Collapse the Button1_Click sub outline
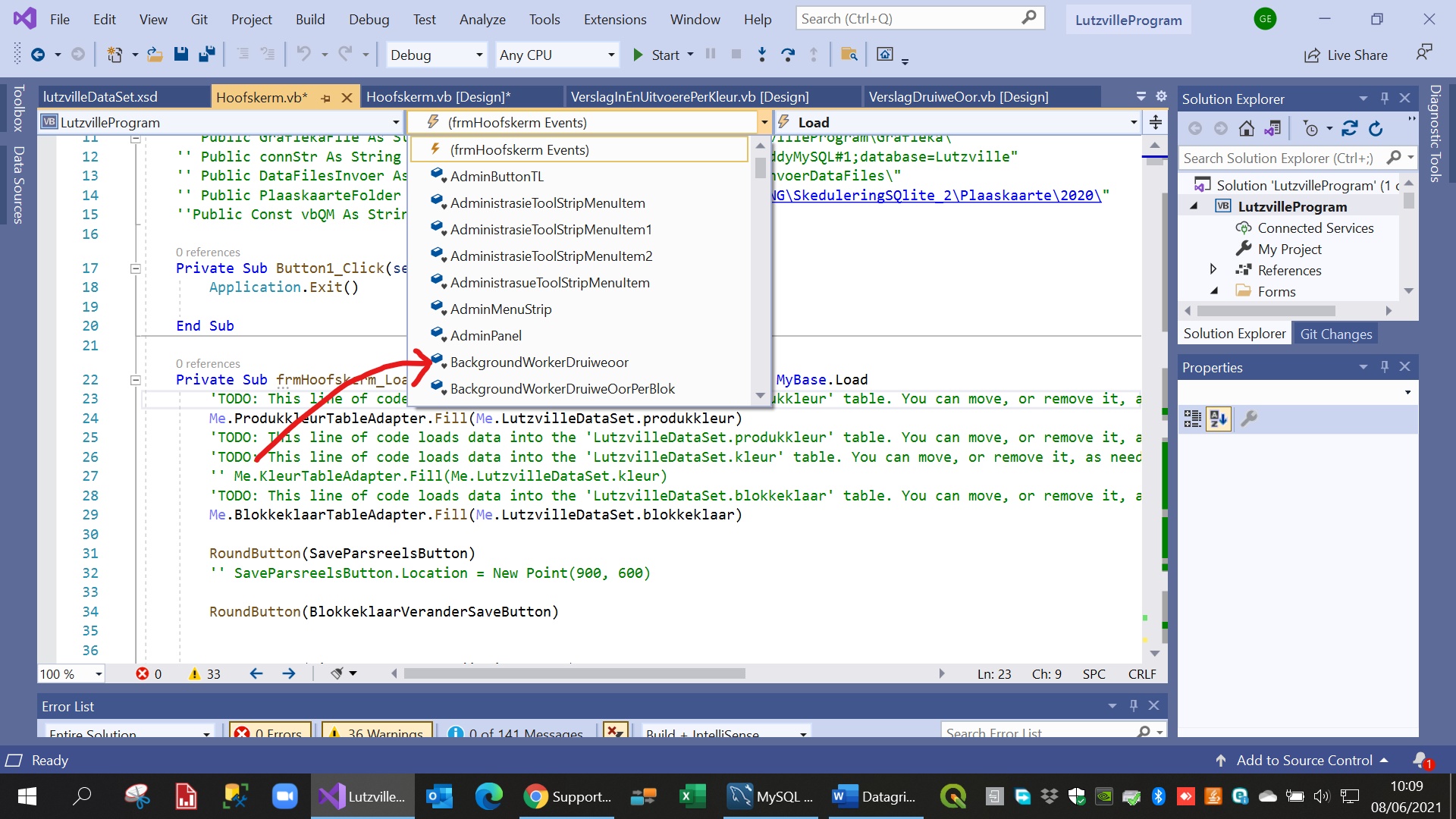 [135, 268]
